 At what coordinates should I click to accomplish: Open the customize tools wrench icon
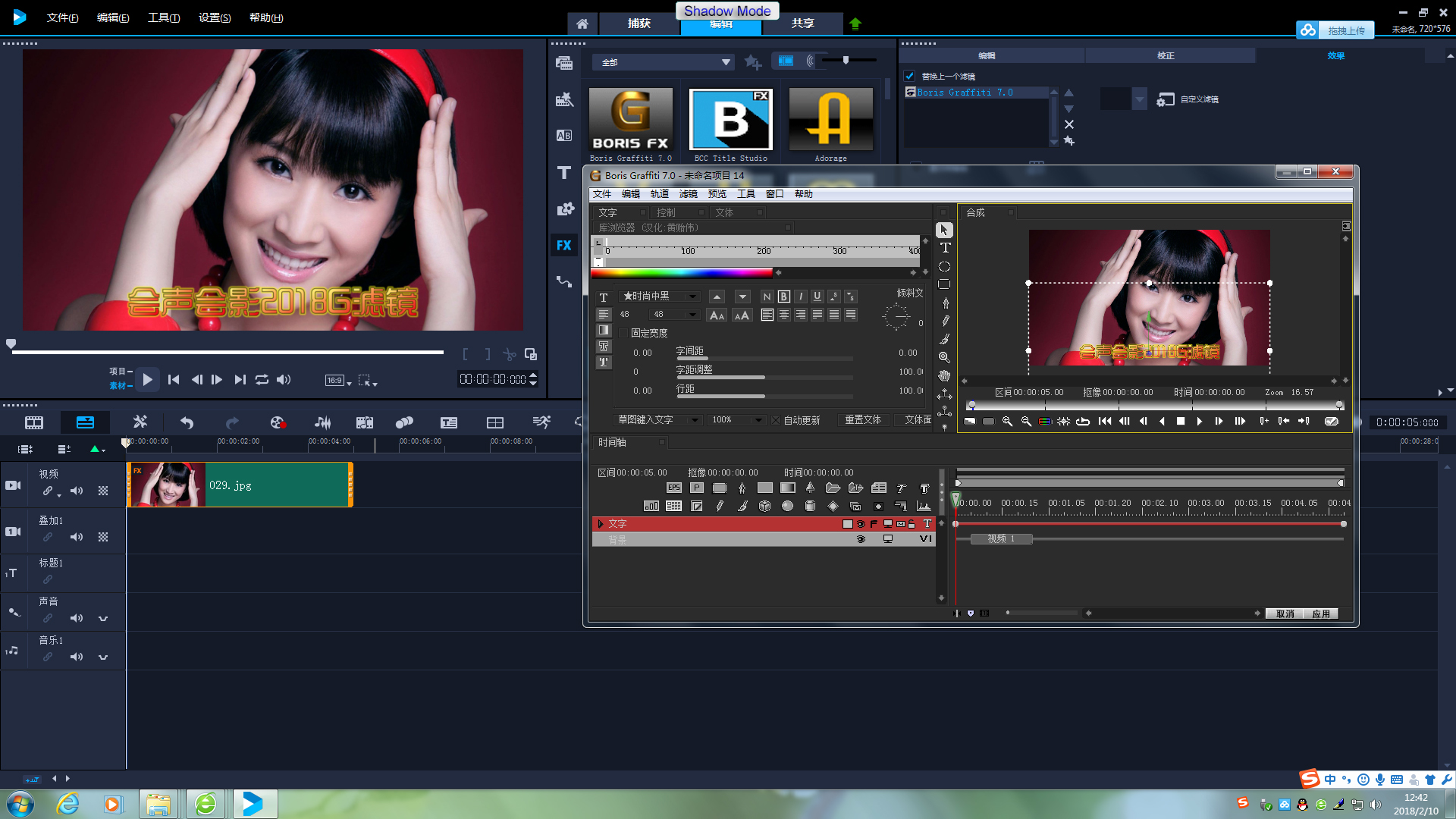tap(140, 422)
